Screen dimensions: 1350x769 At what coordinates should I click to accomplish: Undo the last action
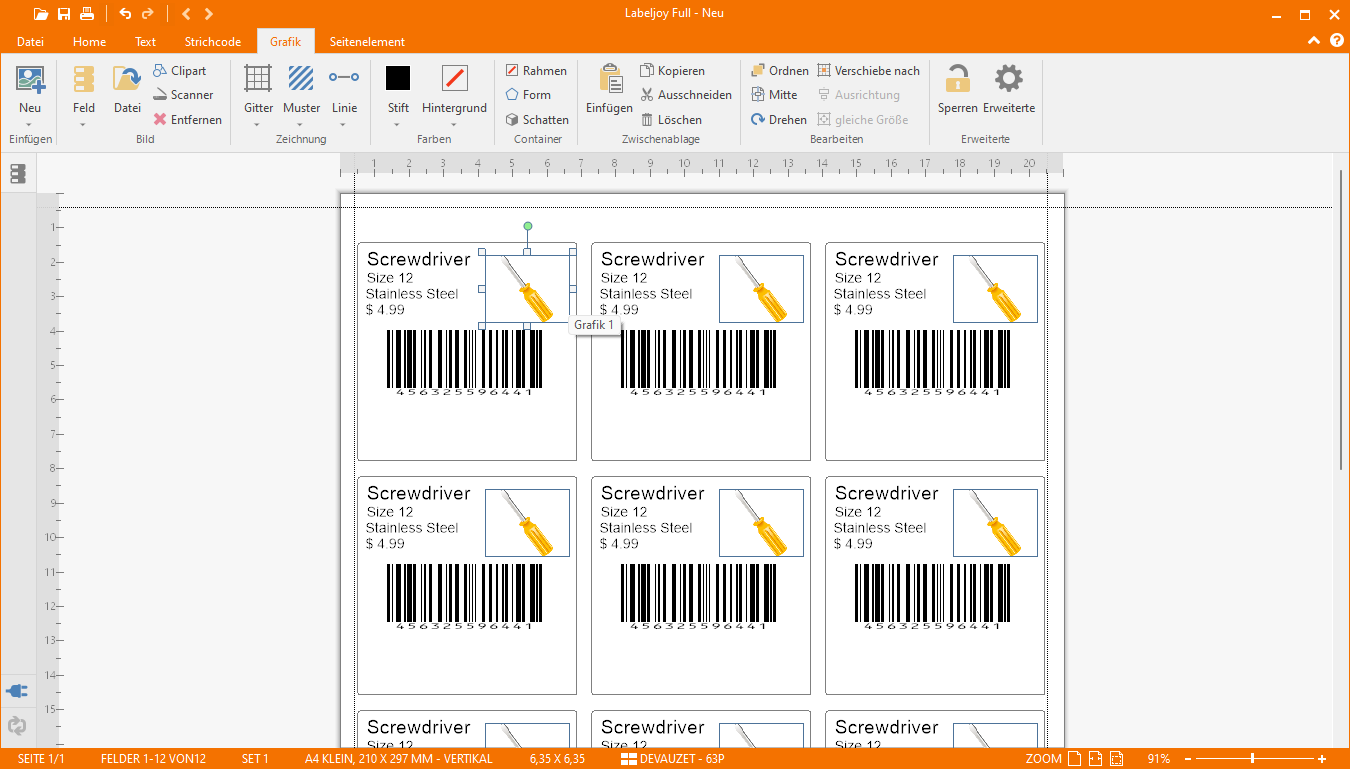pos(125,14)
